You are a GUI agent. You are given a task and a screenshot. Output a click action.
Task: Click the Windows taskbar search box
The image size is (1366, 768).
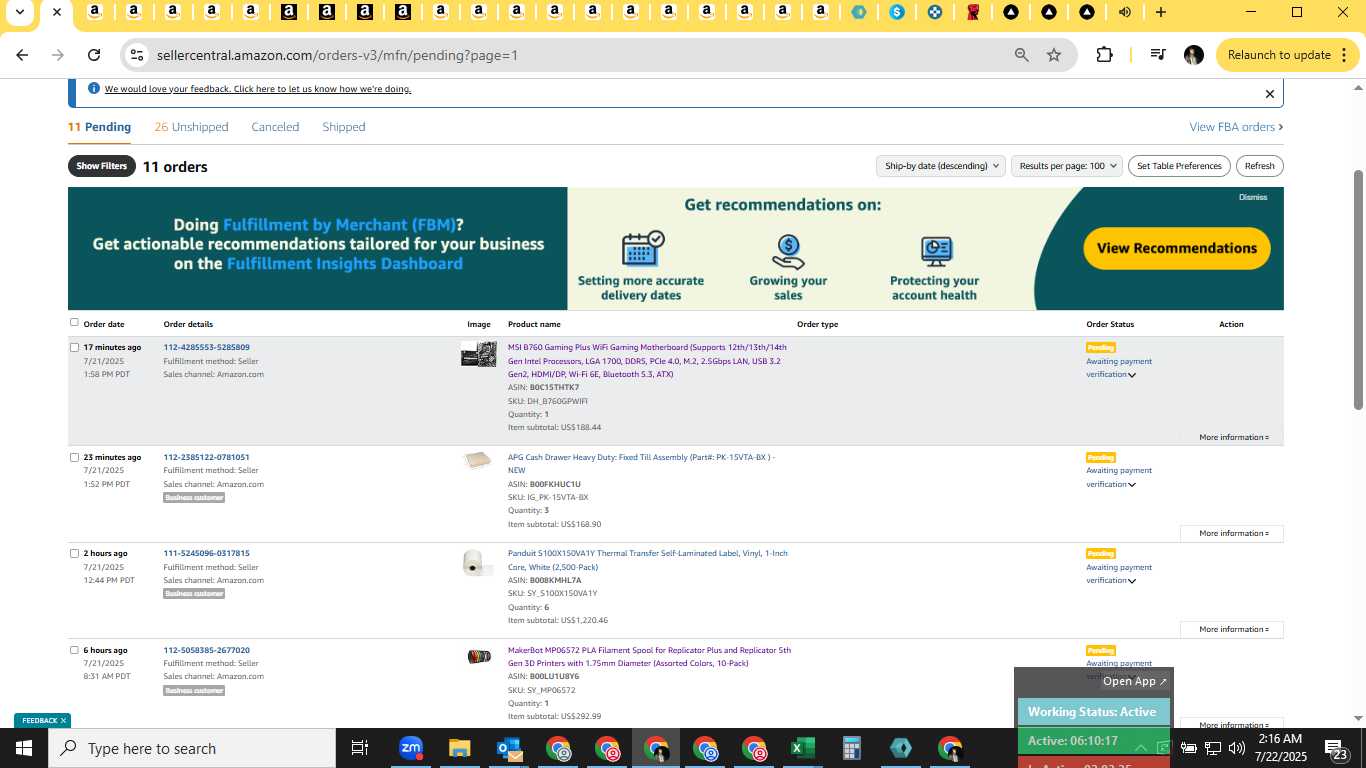(192, 748)
